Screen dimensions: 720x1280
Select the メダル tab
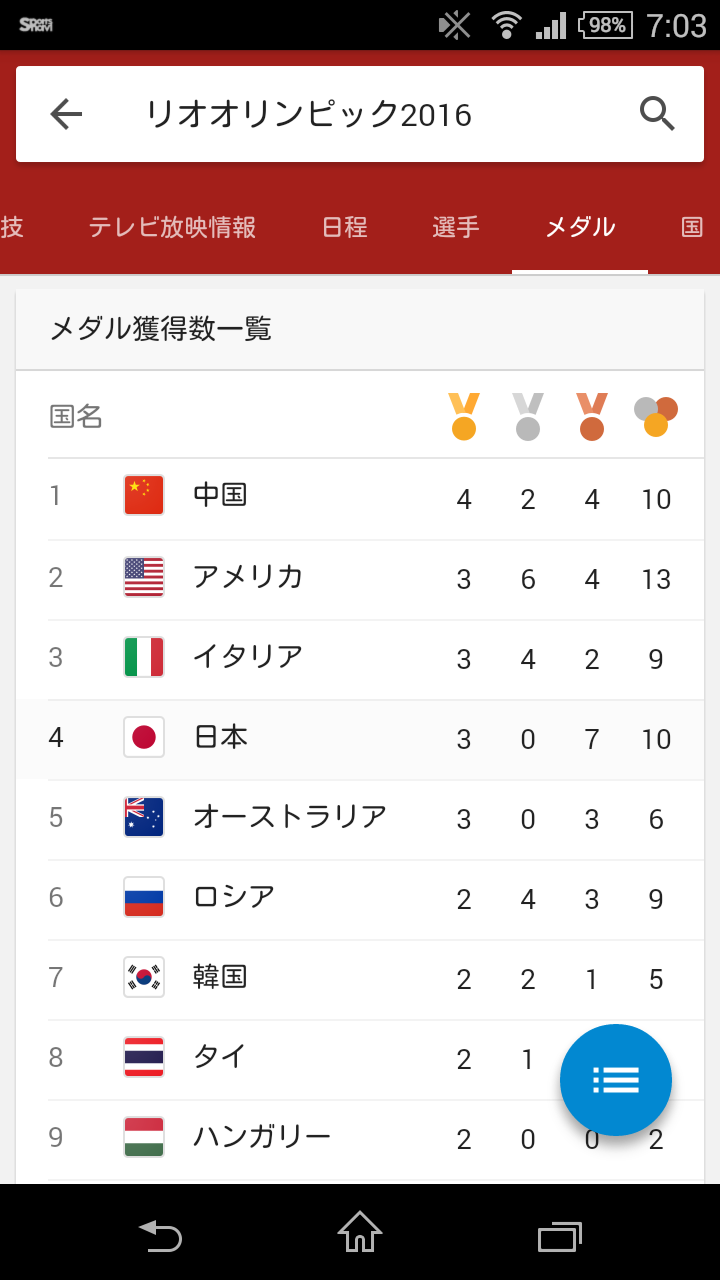tap(580, 227)
